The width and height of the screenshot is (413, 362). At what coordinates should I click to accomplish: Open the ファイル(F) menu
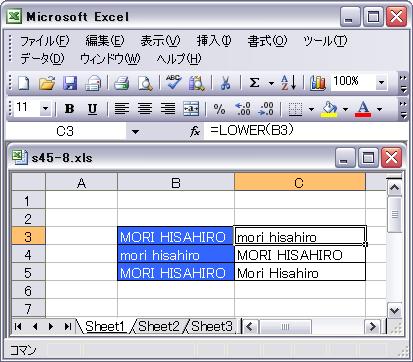pyautogui.click(x=45, y=41)
